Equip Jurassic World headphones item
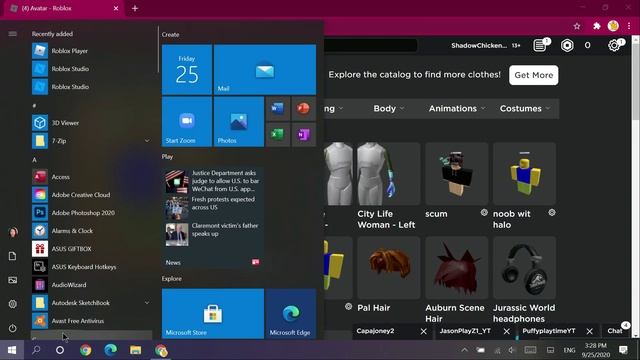 [x=524, y=268]
